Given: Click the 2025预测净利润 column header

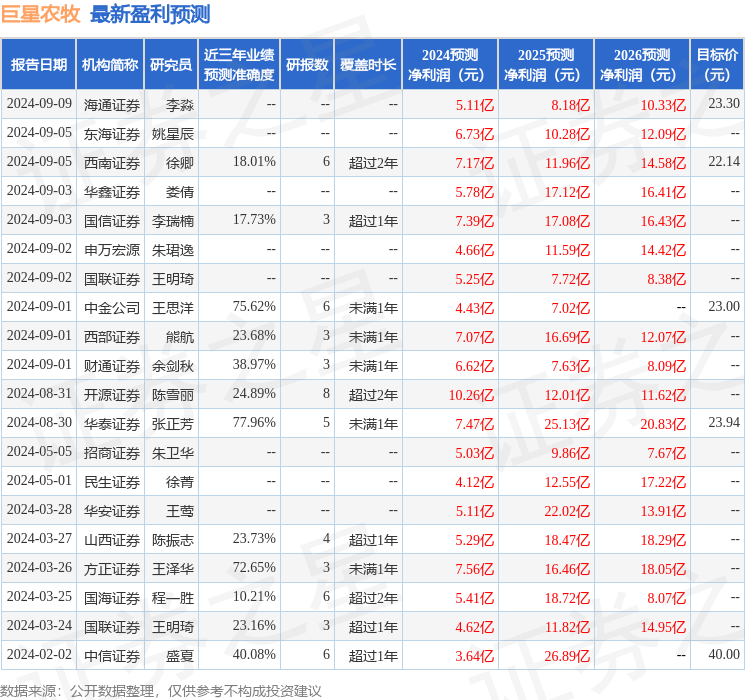Looking at the screenshot, I should point(546,65).
